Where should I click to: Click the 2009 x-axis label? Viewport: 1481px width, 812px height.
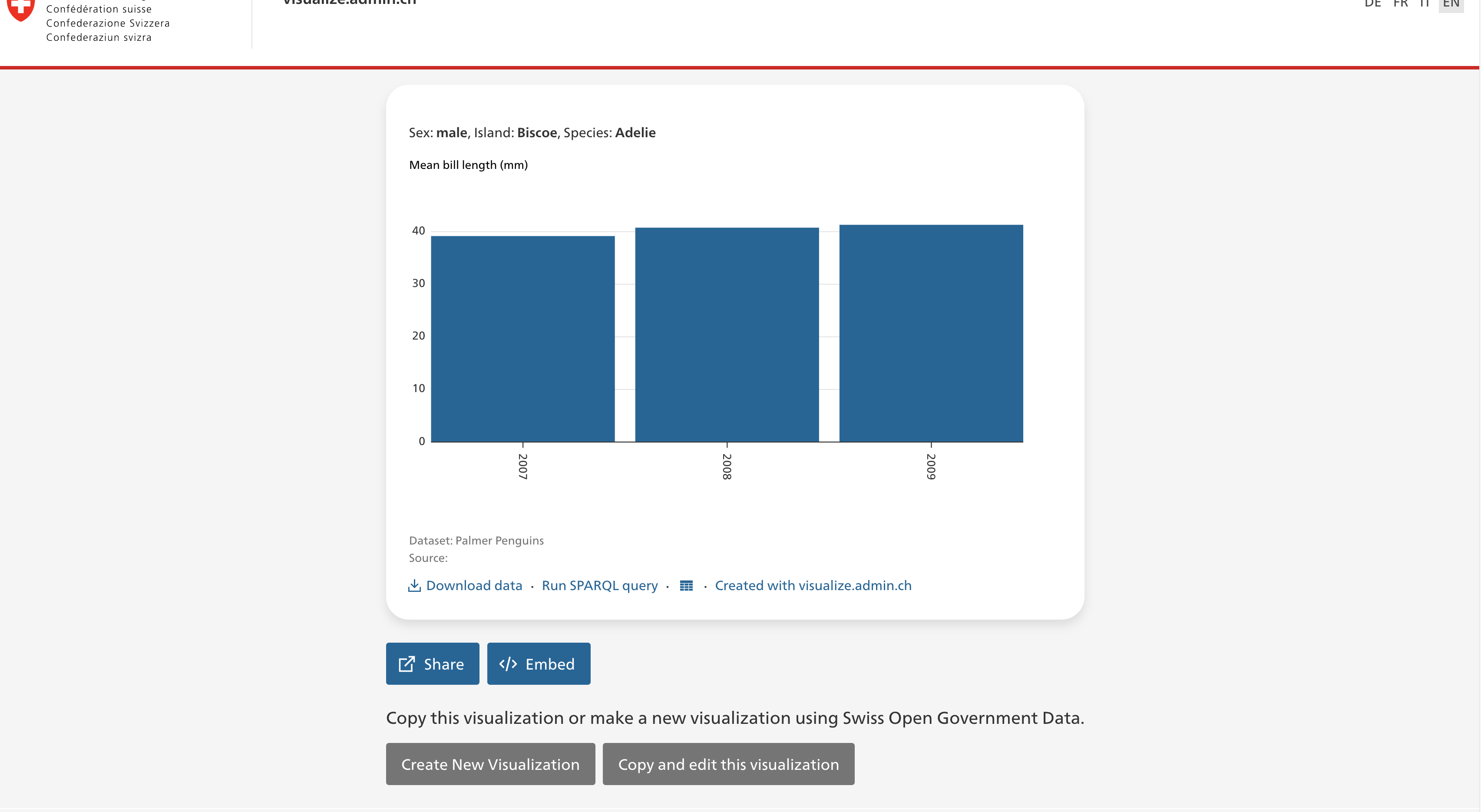[931, 467]
